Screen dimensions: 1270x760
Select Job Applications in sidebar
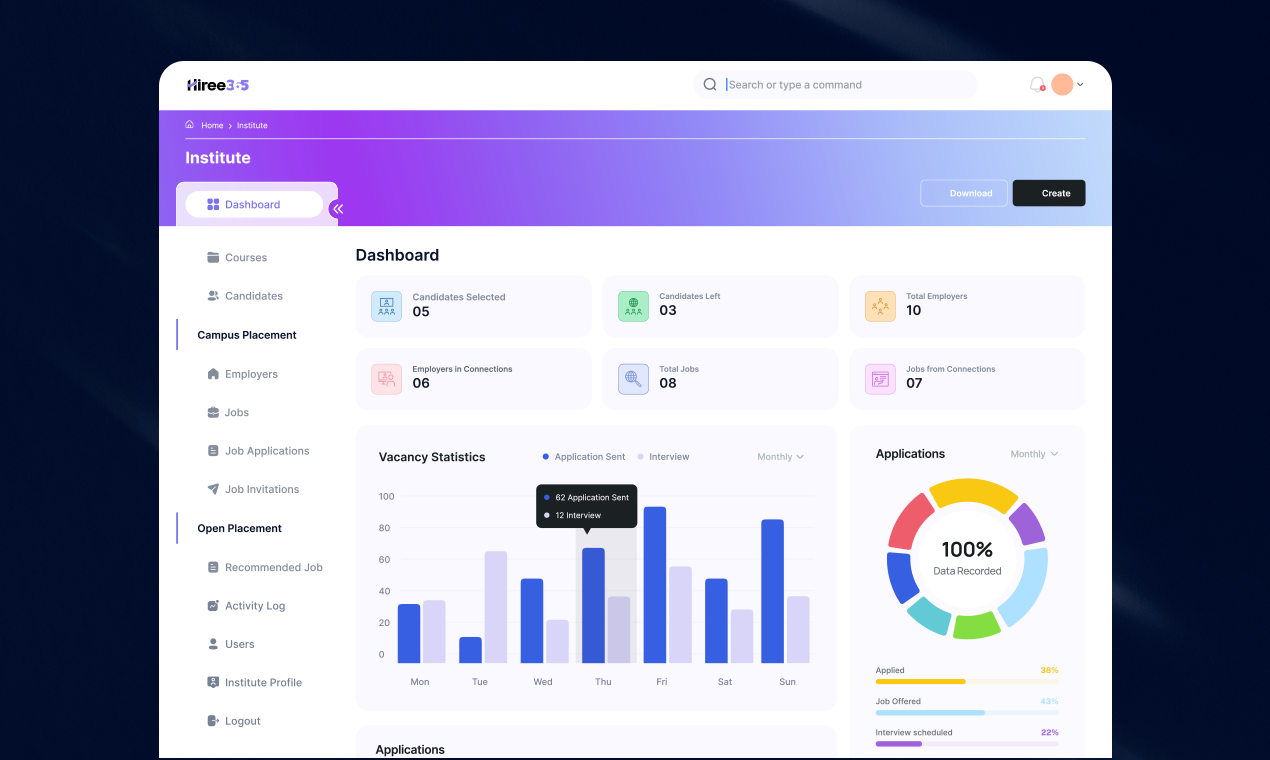click(x=267, y=451)
